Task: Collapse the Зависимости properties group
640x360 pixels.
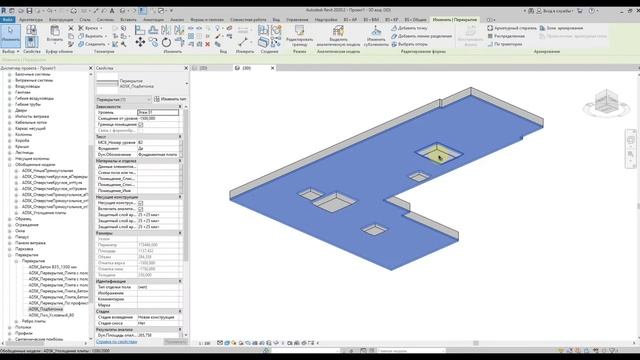Action: 180,107
